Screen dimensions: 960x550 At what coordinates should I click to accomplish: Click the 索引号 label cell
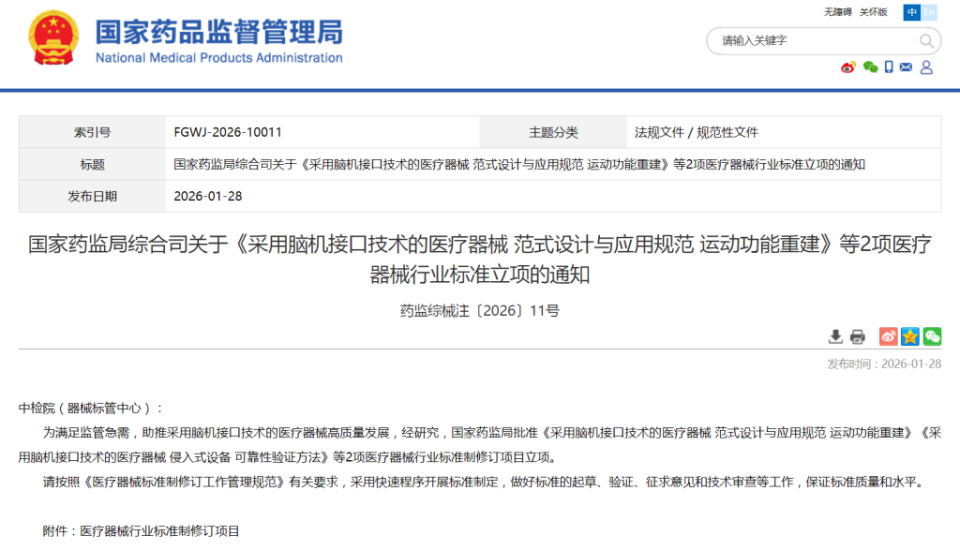[92, 132]
